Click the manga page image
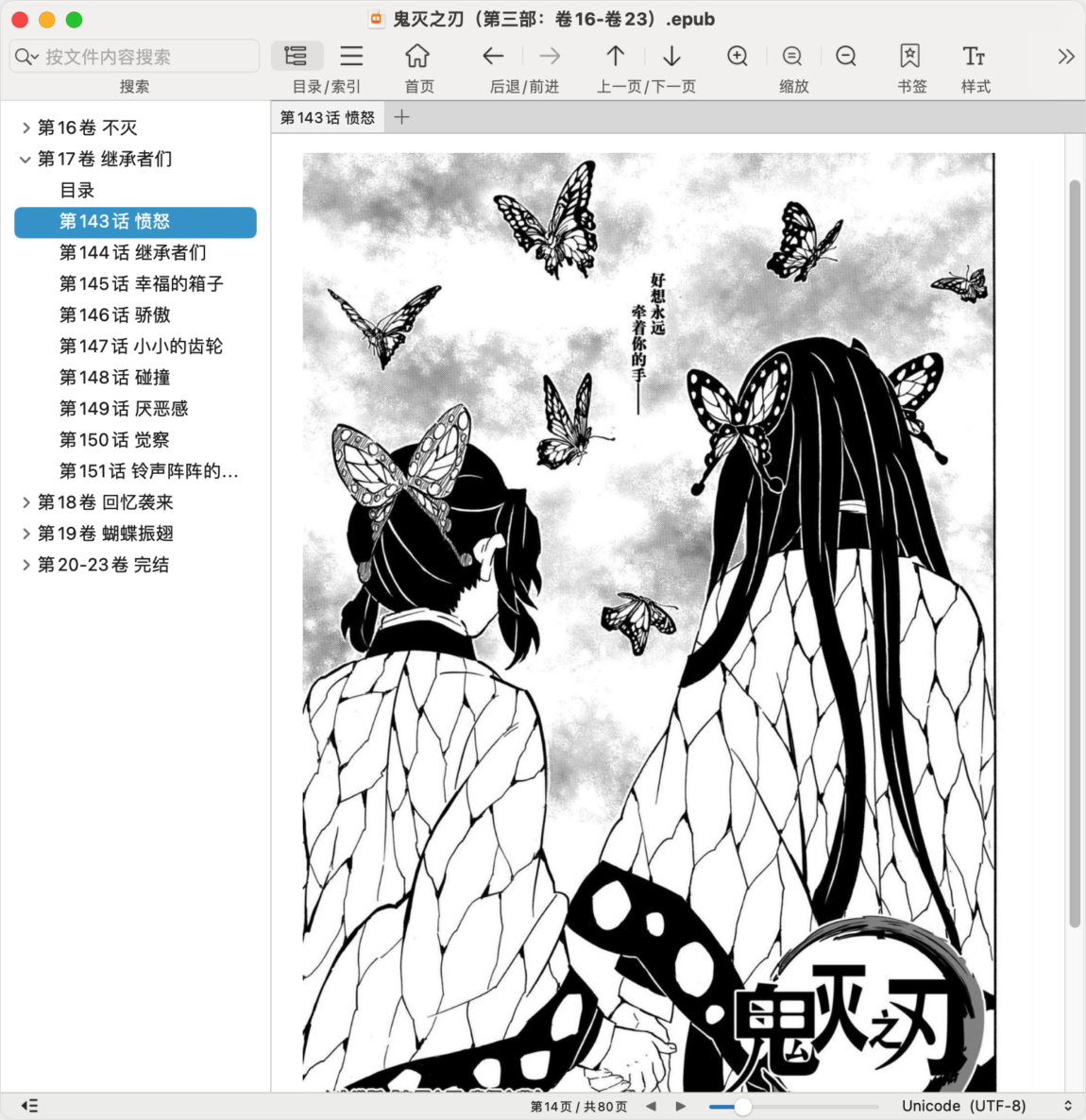The width and height of the screenshot is (1086, 1120). coord(649,621)
